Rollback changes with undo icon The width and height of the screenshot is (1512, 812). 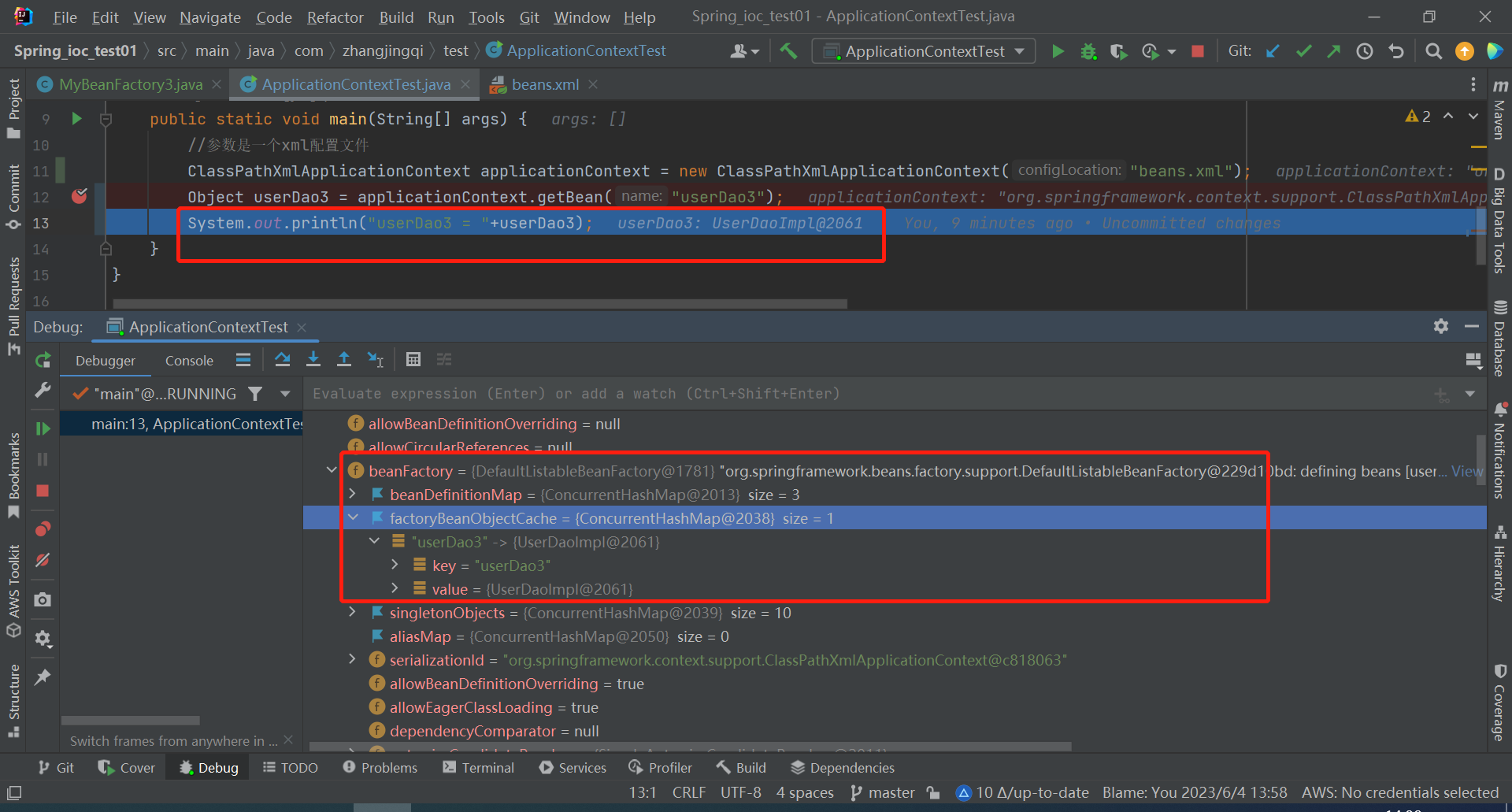1396,51
